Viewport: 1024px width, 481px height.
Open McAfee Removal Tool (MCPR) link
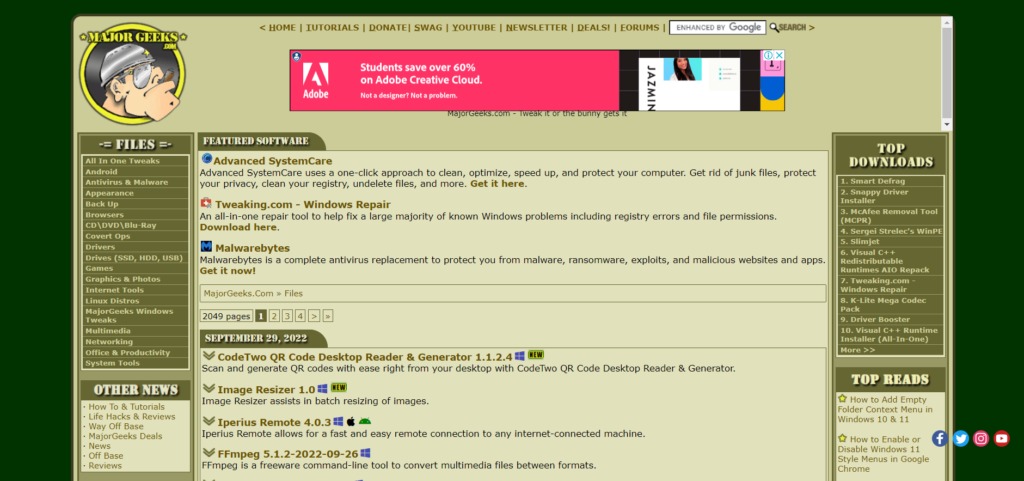890,216
